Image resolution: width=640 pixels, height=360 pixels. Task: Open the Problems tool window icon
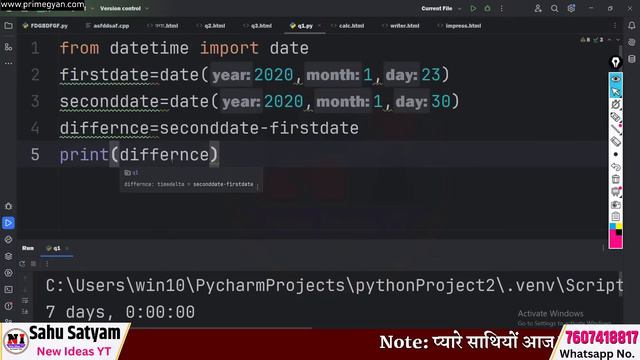[x=8, y=306]
